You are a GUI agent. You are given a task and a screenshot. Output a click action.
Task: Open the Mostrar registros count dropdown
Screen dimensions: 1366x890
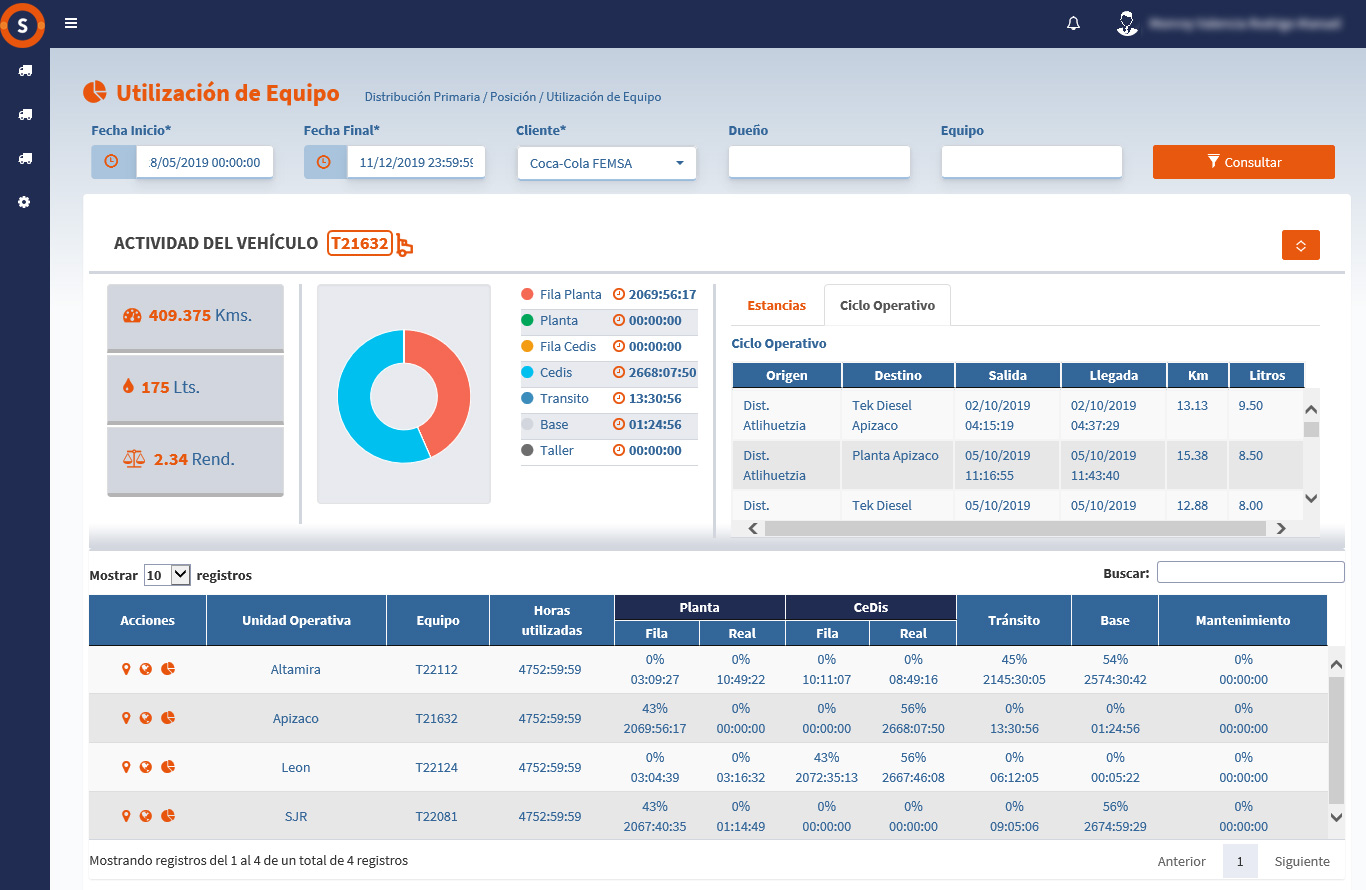click(x=167, y=575)
